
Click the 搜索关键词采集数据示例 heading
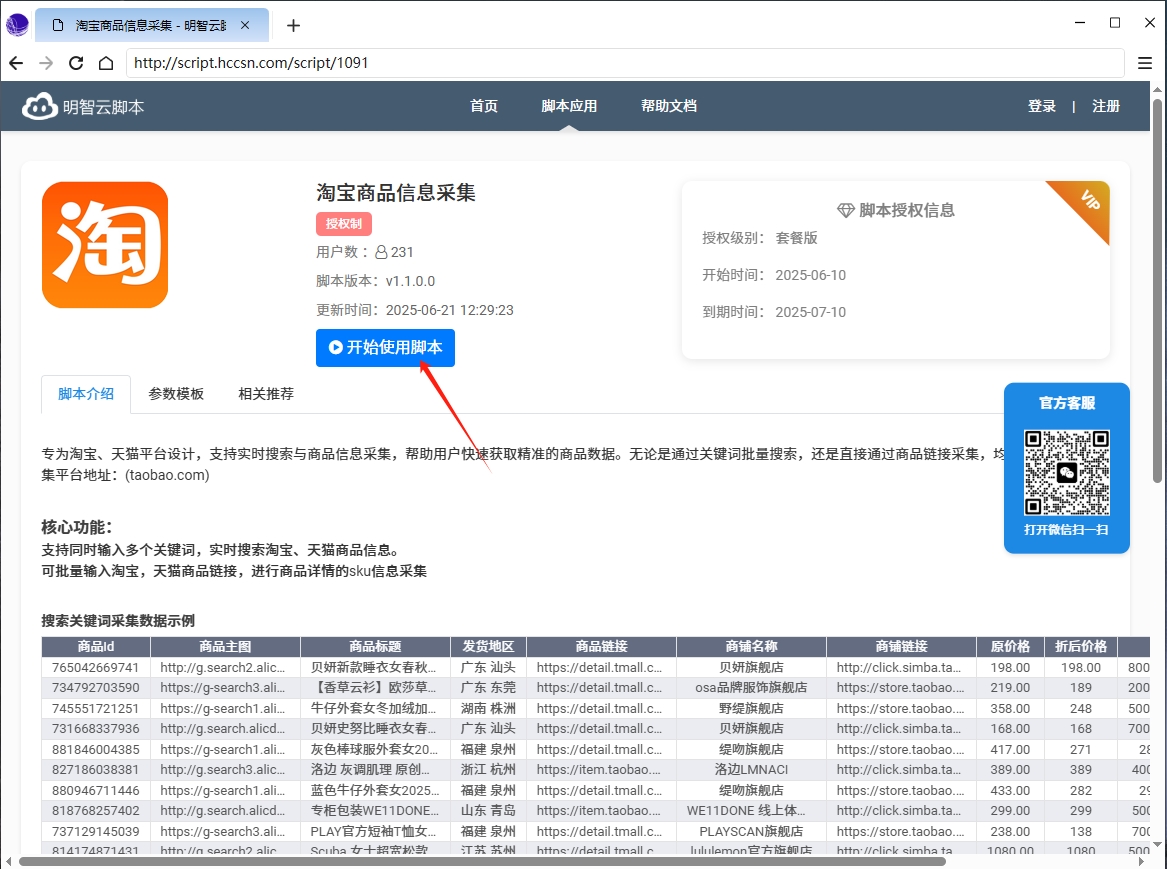118,621
